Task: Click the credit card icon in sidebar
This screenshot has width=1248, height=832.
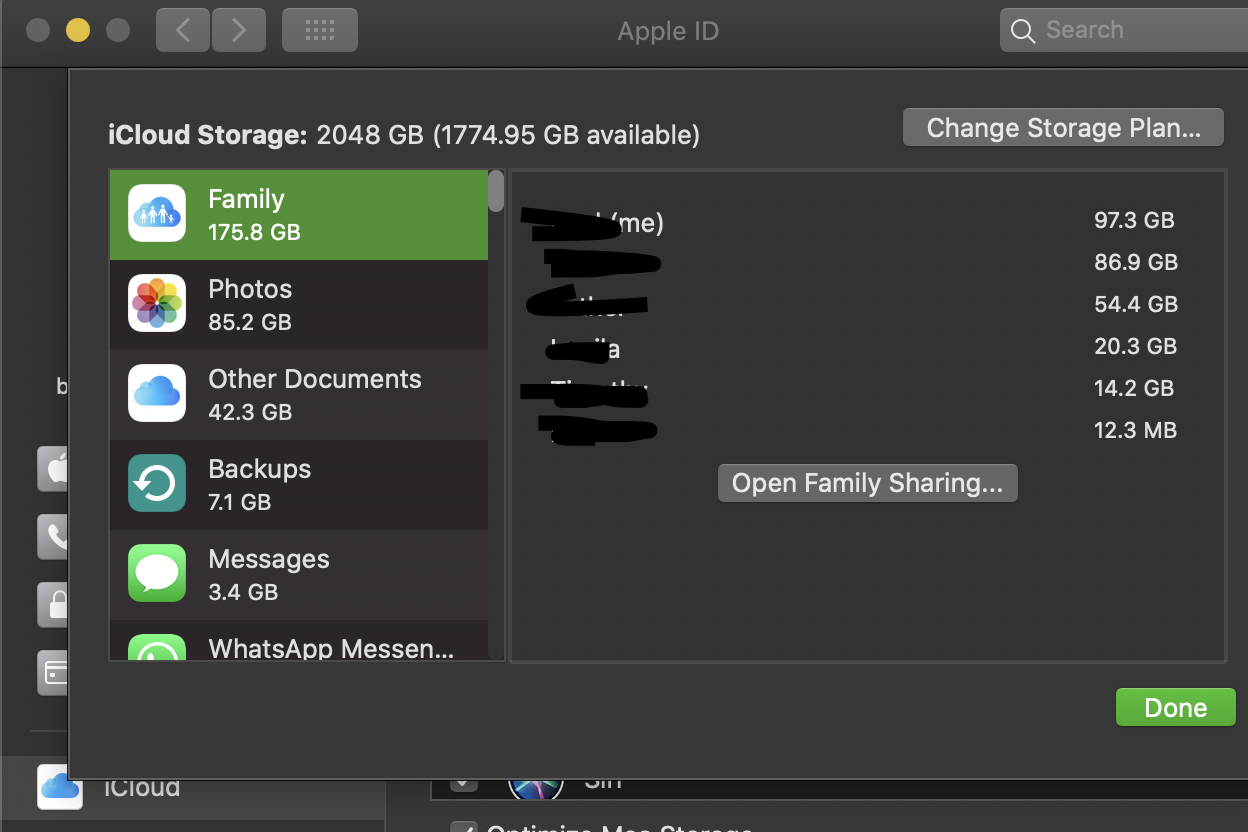Action: click(53, 672)
